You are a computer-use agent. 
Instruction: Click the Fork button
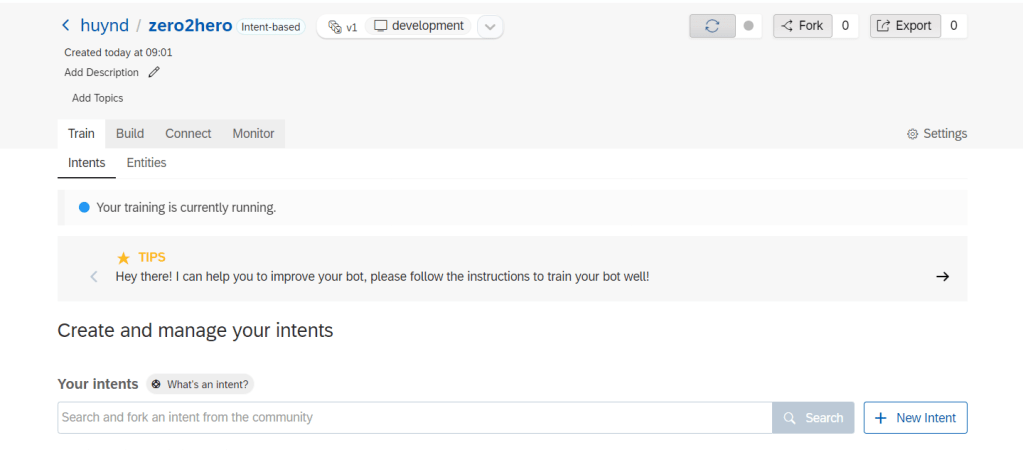tap(802, 26)
